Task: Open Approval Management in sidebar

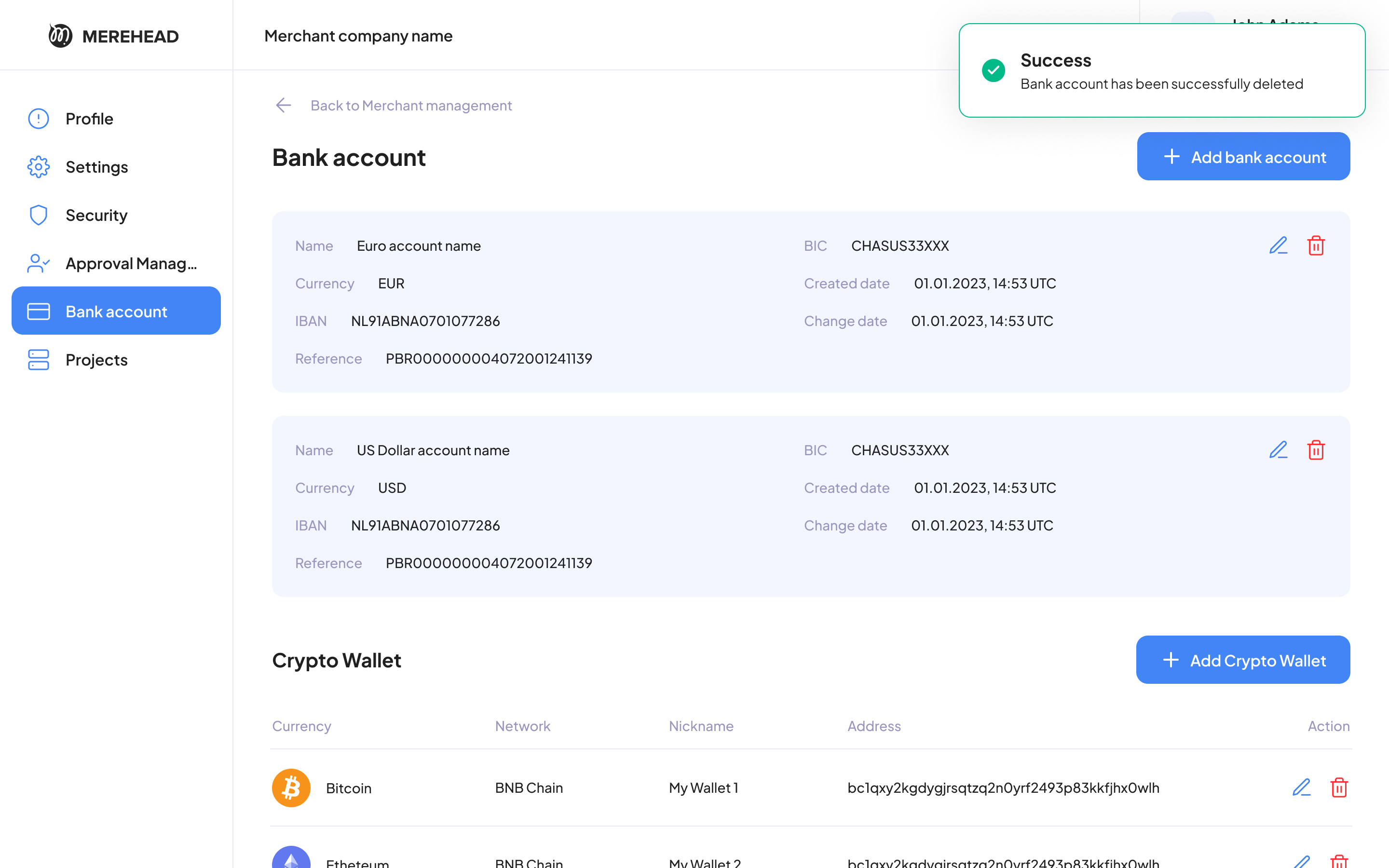Action: coord(131,263)
